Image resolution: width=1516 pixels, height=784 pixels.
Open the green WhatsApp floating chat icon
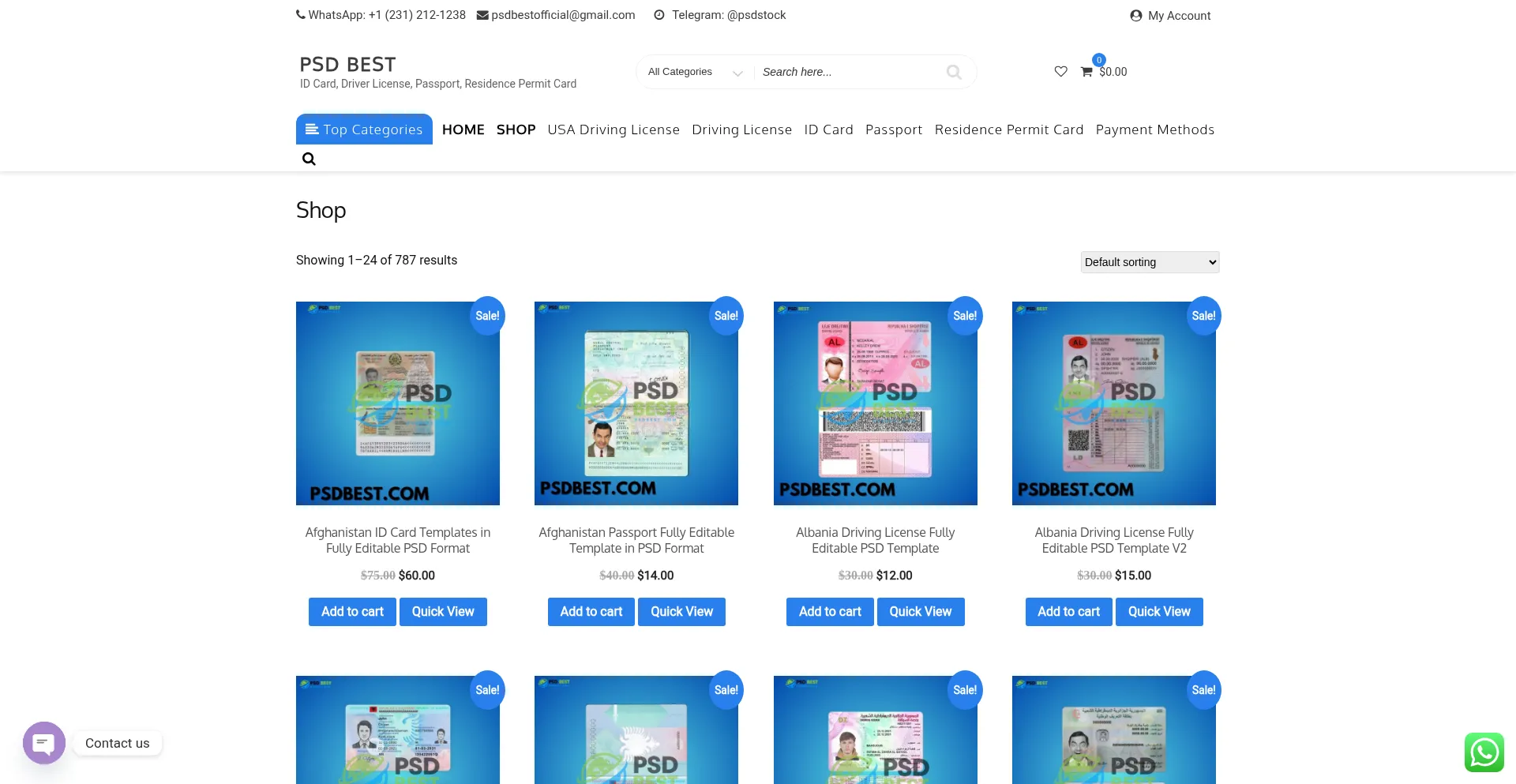(x=1484, y=752)
